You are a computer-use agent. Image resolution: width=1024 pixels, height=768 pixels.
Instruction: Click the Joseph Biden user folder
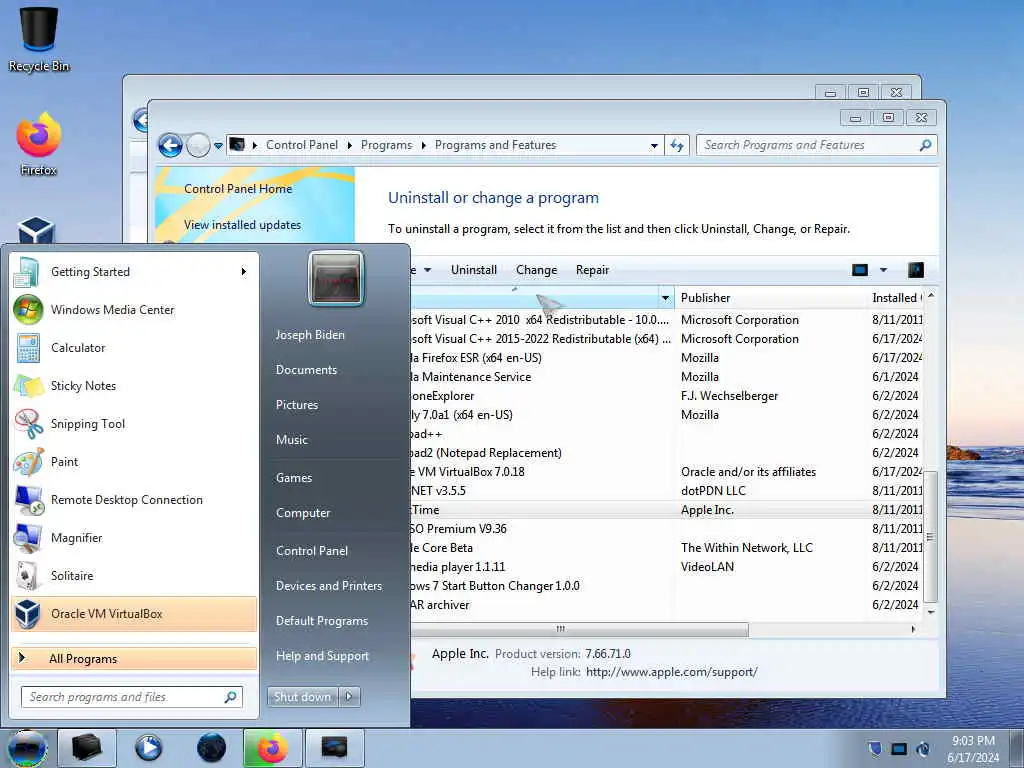[310, 334]
